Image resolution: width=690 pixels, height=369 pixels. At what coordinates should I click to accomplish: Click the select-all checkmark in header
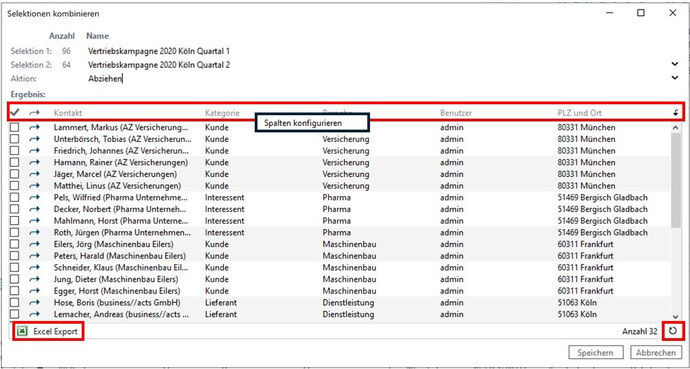[15, 113]
